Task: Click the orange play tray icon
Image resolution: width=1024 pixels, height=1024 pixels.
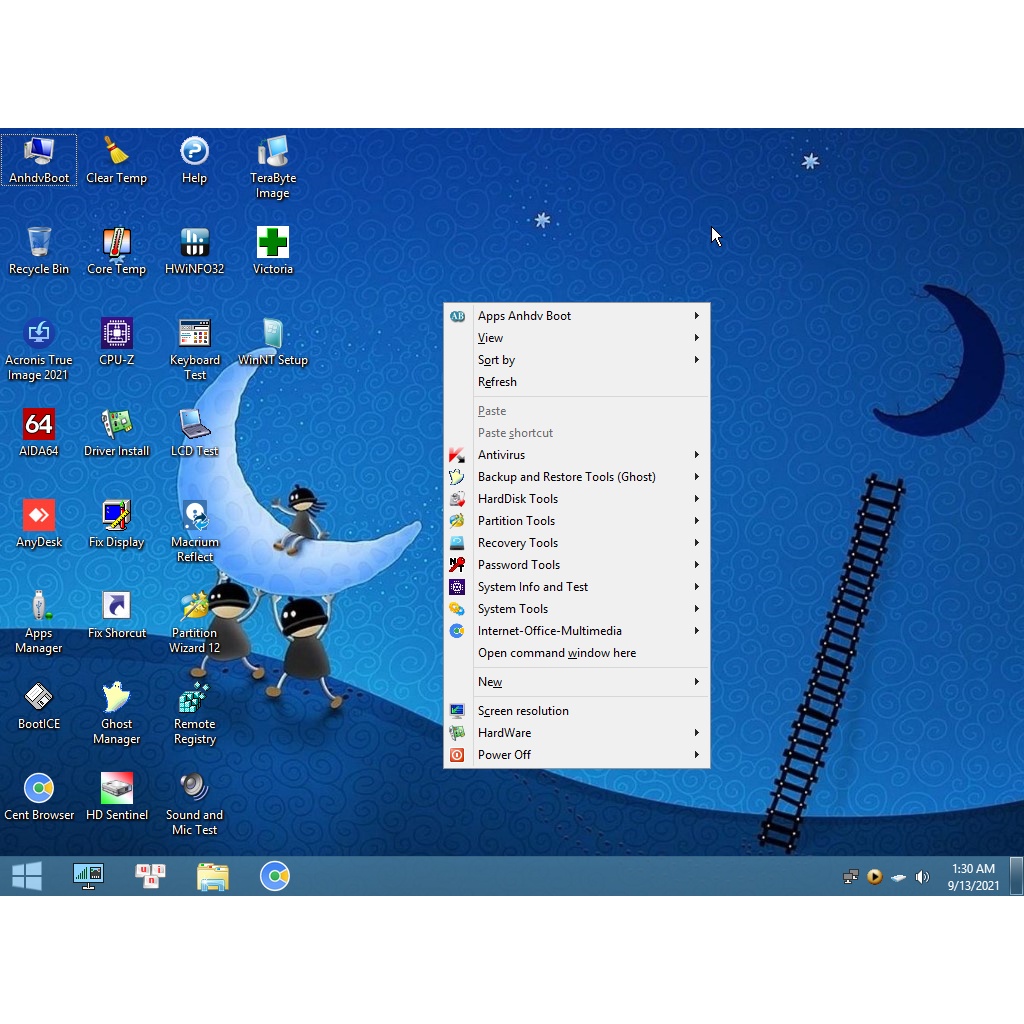Action: click(x=874, y=876)
